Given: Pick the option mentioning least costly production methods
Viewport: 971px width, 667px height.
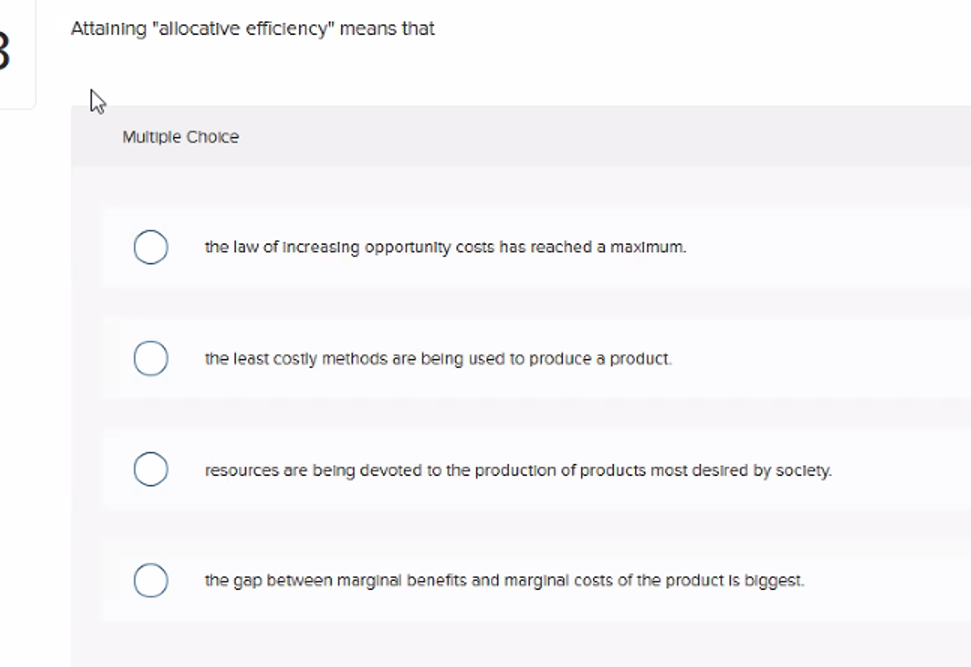Looking at the screenshot, I should coord(439,357).
